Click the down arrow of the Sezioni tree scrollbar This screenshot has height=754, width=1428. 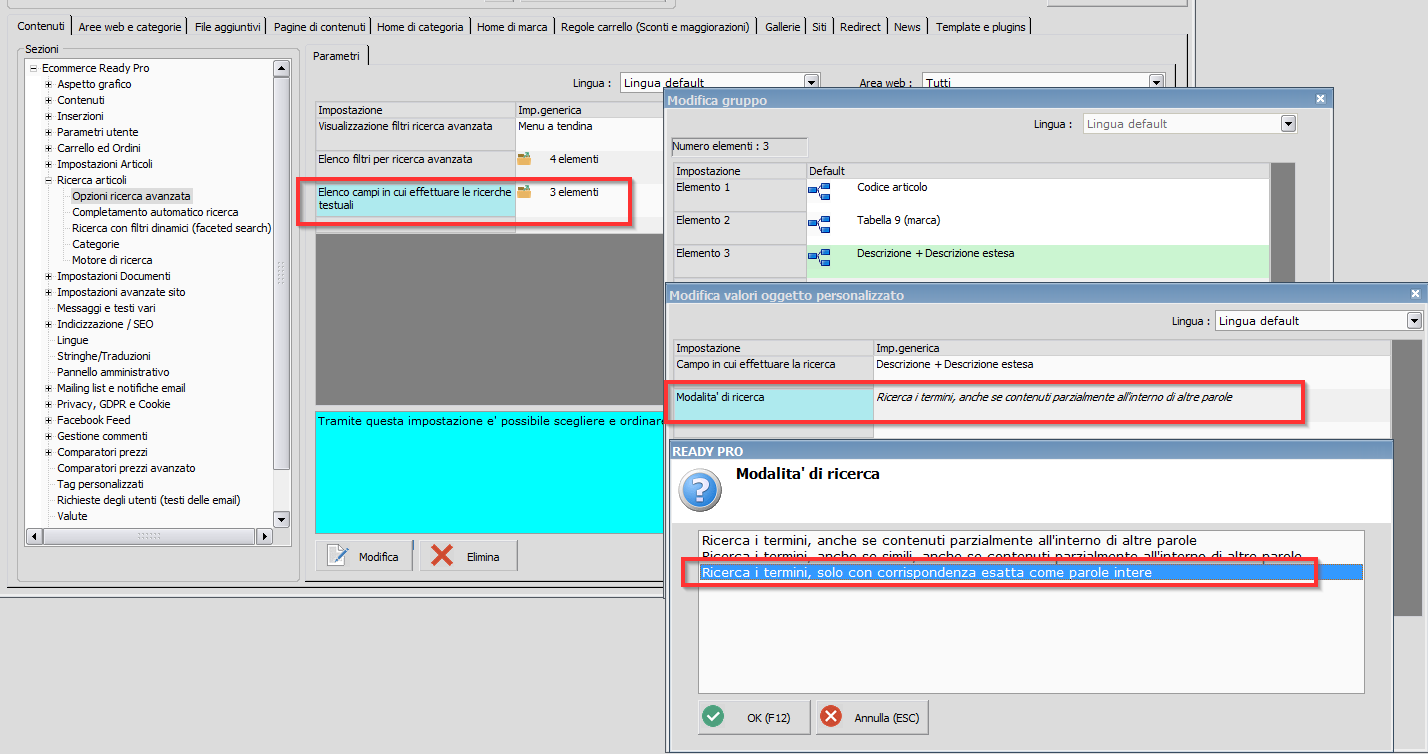coord(281,519)
